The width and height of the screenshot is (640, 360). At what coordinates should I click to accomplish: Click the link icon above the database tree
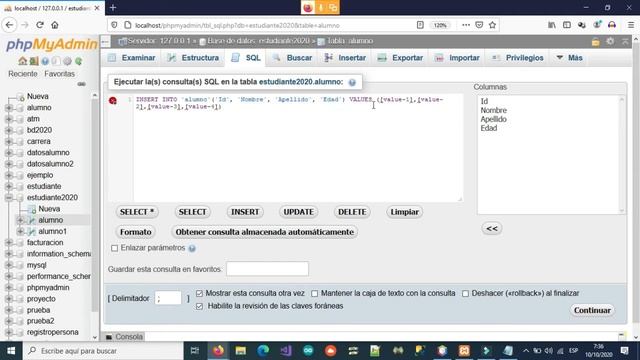pos(81,84)
